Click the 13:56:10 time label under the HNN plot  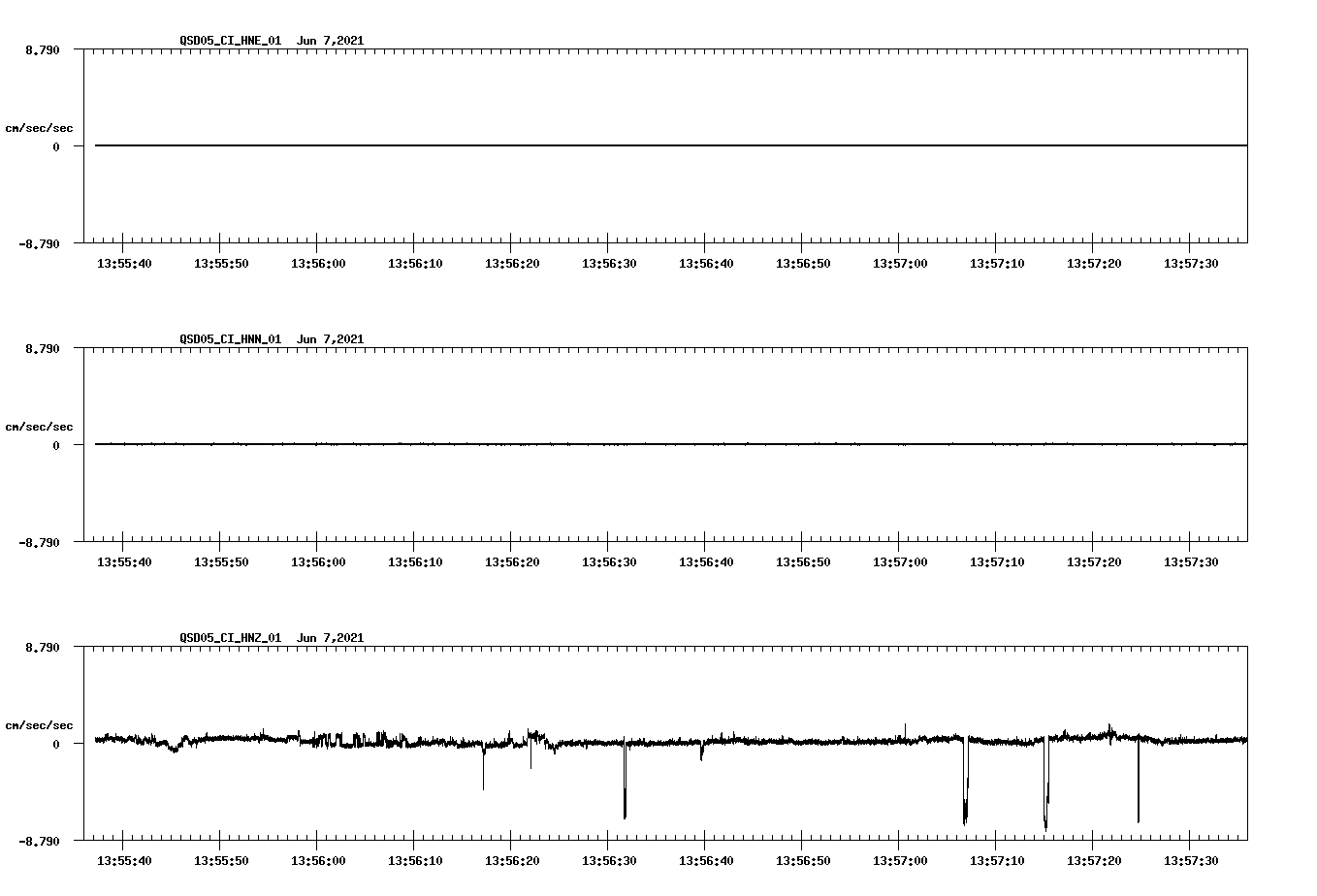(415, 562)
